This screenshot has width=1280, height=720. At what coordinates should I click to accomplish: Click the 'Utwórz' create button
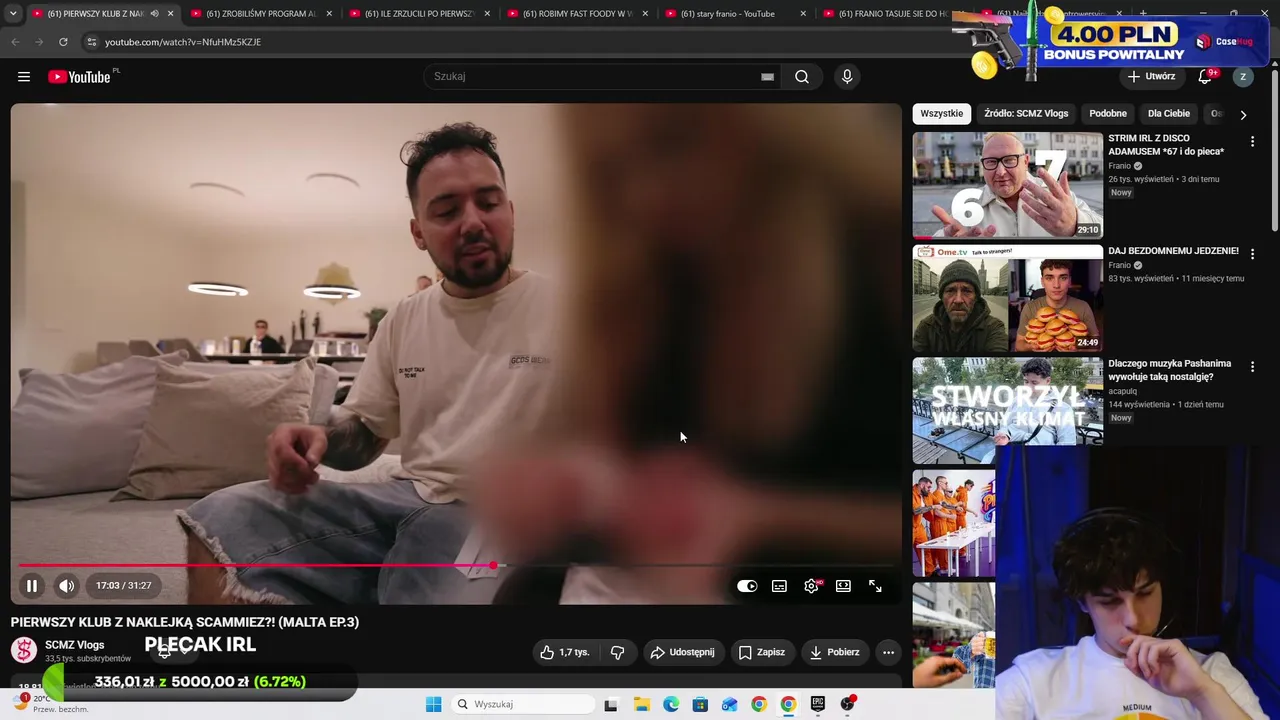click(x=1151, y=77)
